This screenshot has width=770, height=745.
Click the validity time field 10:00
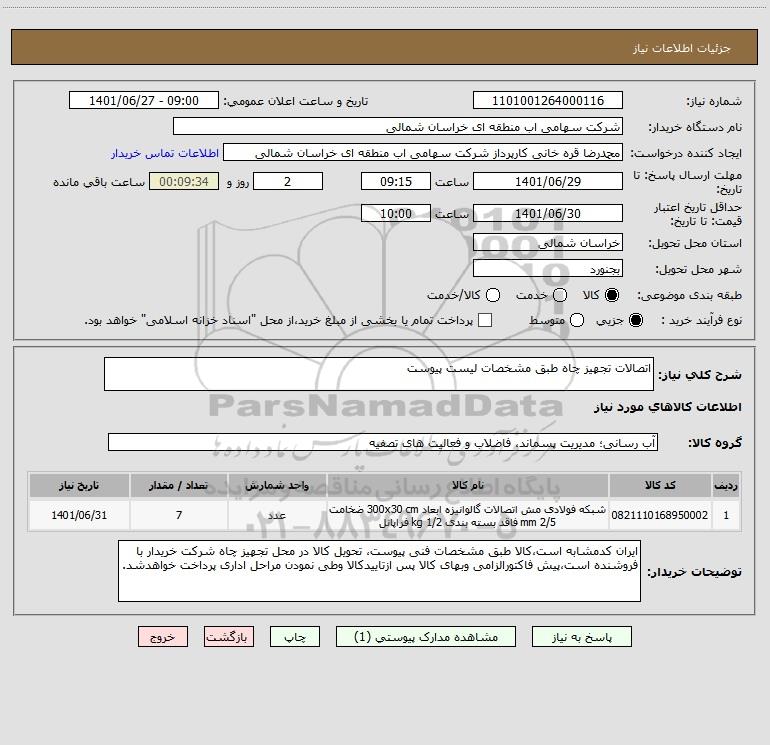396,213
